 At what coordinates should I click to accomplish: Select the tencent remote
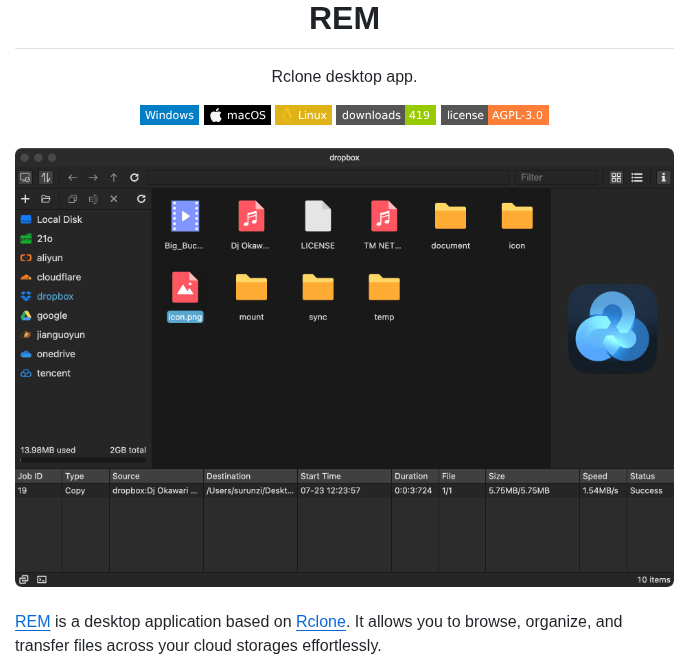pos(83,373)
